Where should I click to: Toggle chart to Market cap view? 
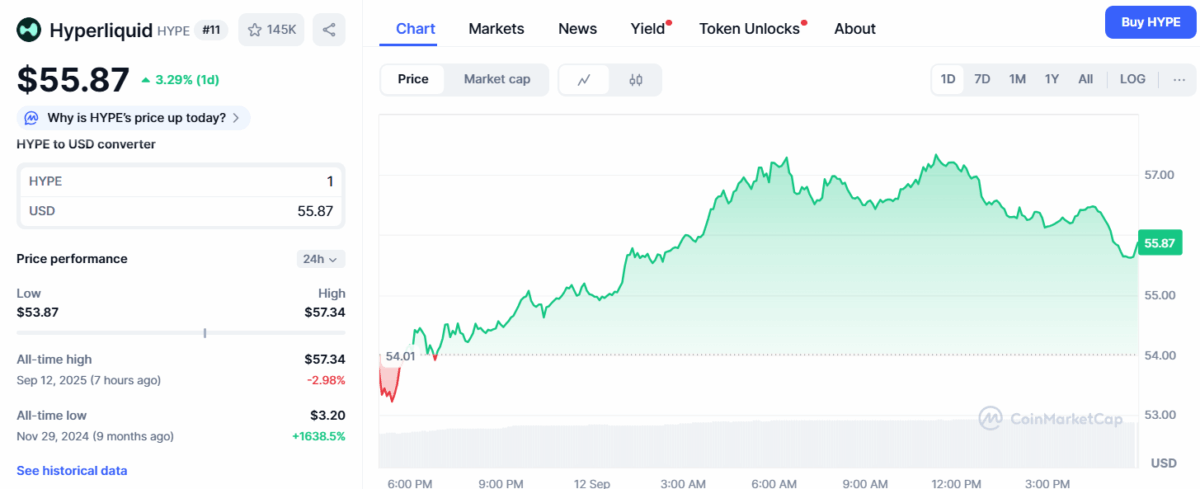[497, 79]
